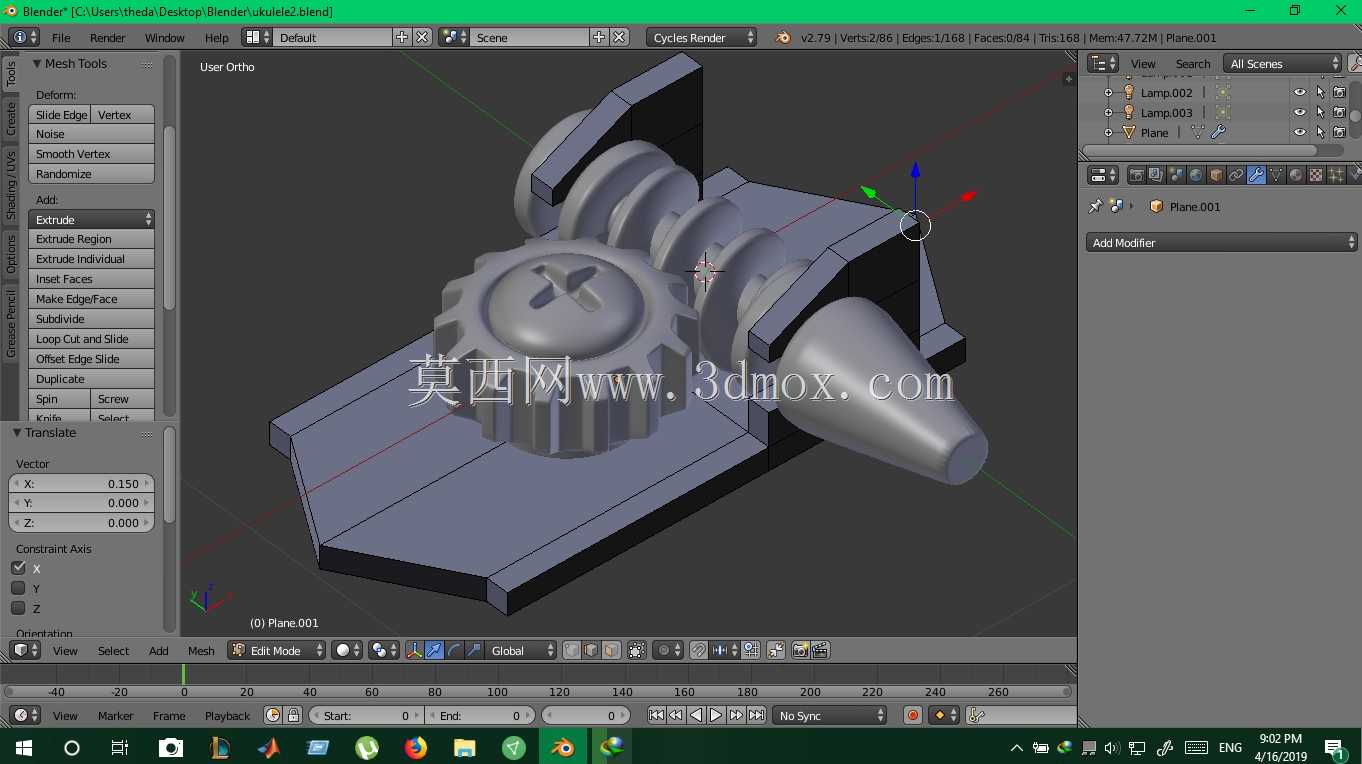Open Firefox from the Windows taskbar
The height and width of the screenshot is (764, 1362).
(416, 747)
